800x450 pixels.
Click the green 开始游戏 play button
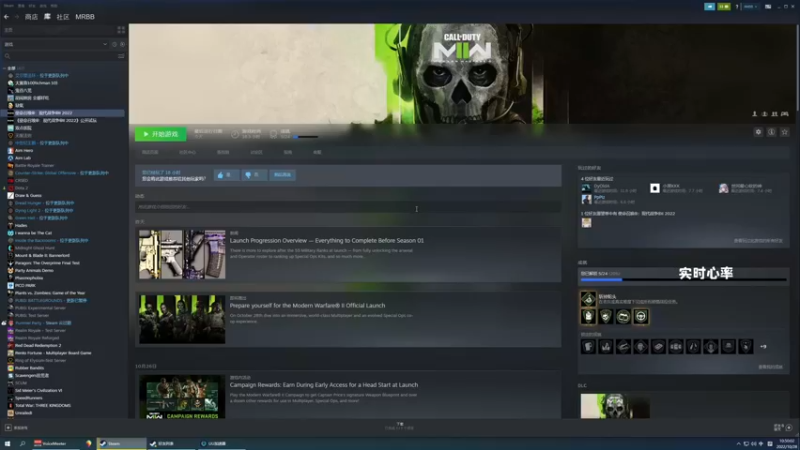pyautogui.click(x=160, y=134)
